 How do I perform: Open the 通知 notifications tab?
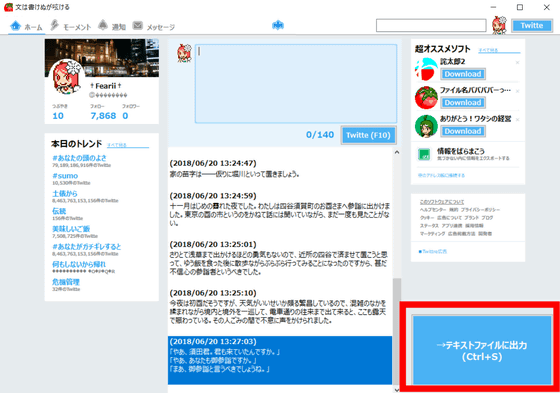[112, 26]
